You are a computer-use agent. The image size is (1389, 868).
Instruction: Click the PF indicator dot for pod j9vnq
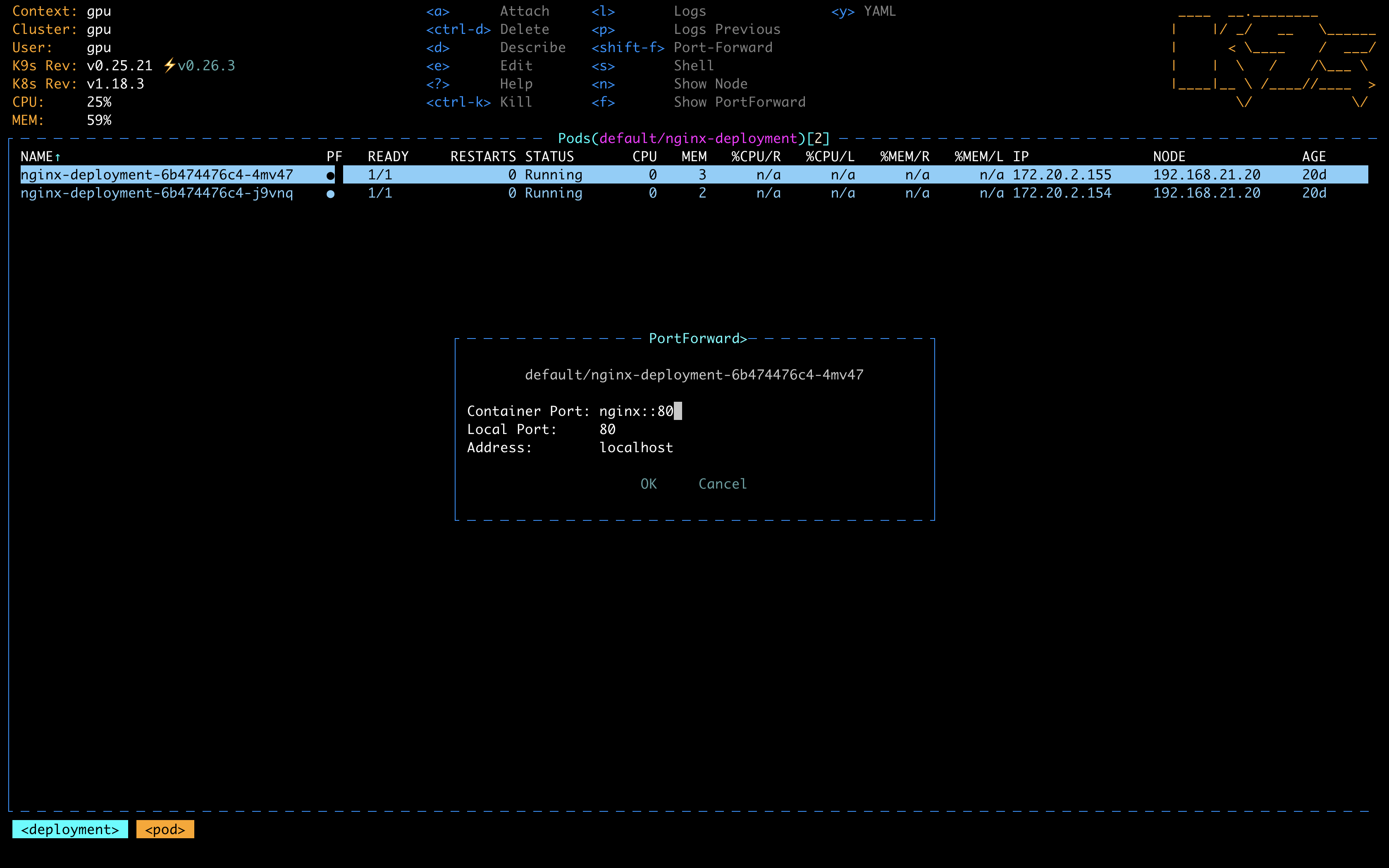(331, 193)
